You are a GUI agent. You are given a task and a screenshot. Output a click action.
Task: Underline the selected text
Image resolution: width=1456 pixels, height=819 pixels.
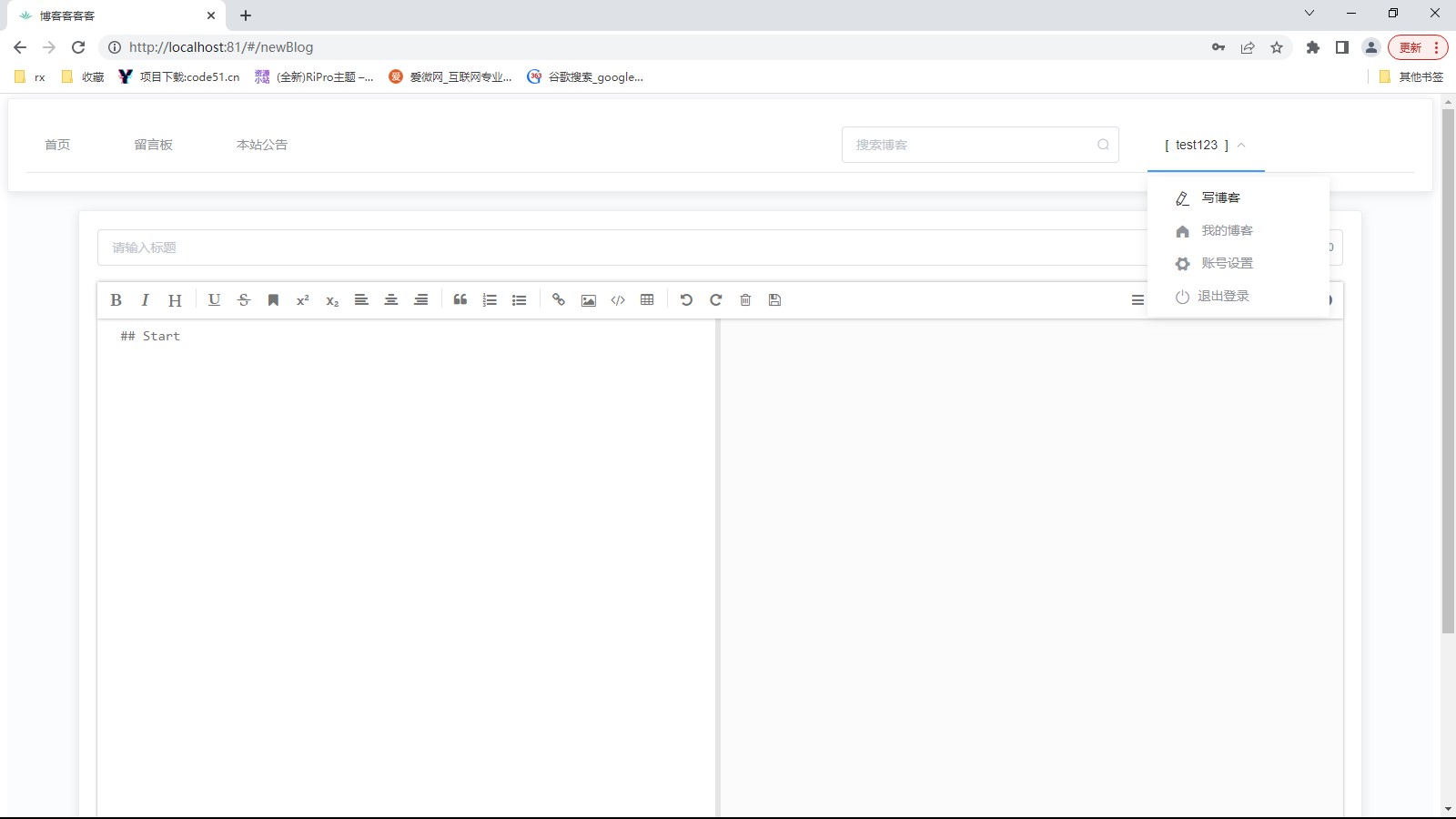point(214,300)
